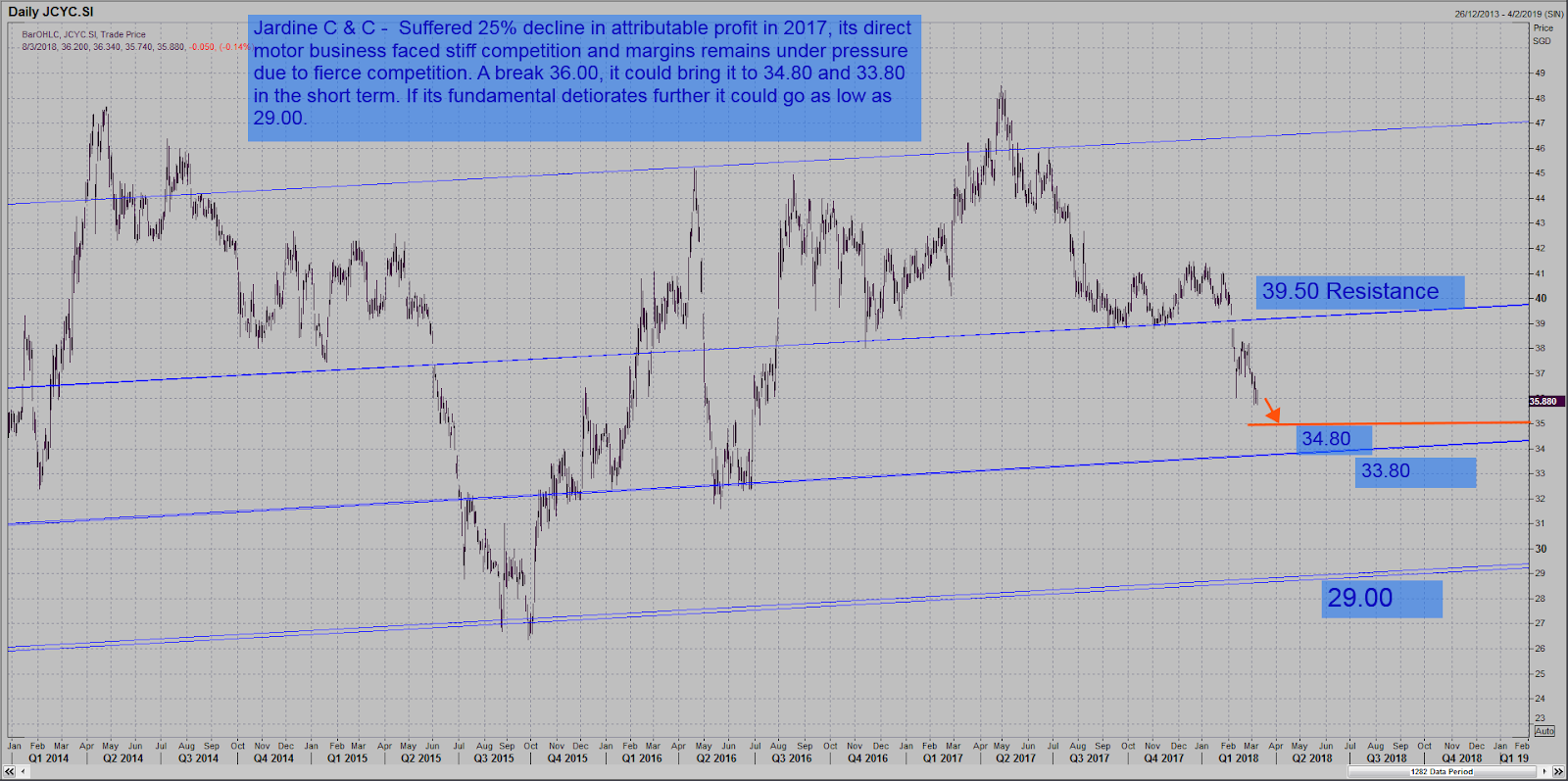Select the 33.80 price target label
The width and height of the screenshot is (1568, 781).
[1415, 471]
